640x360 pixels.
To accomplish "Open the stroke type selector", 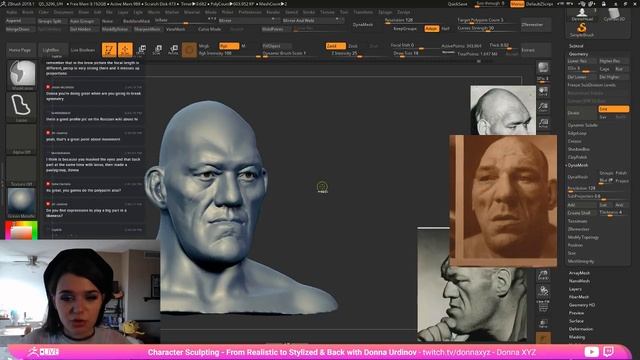I will click(x=22, y=107).
